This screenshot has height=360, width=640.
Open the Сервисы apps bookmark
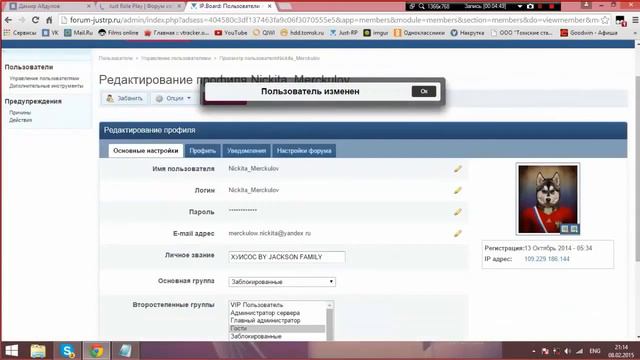[20, 33]
